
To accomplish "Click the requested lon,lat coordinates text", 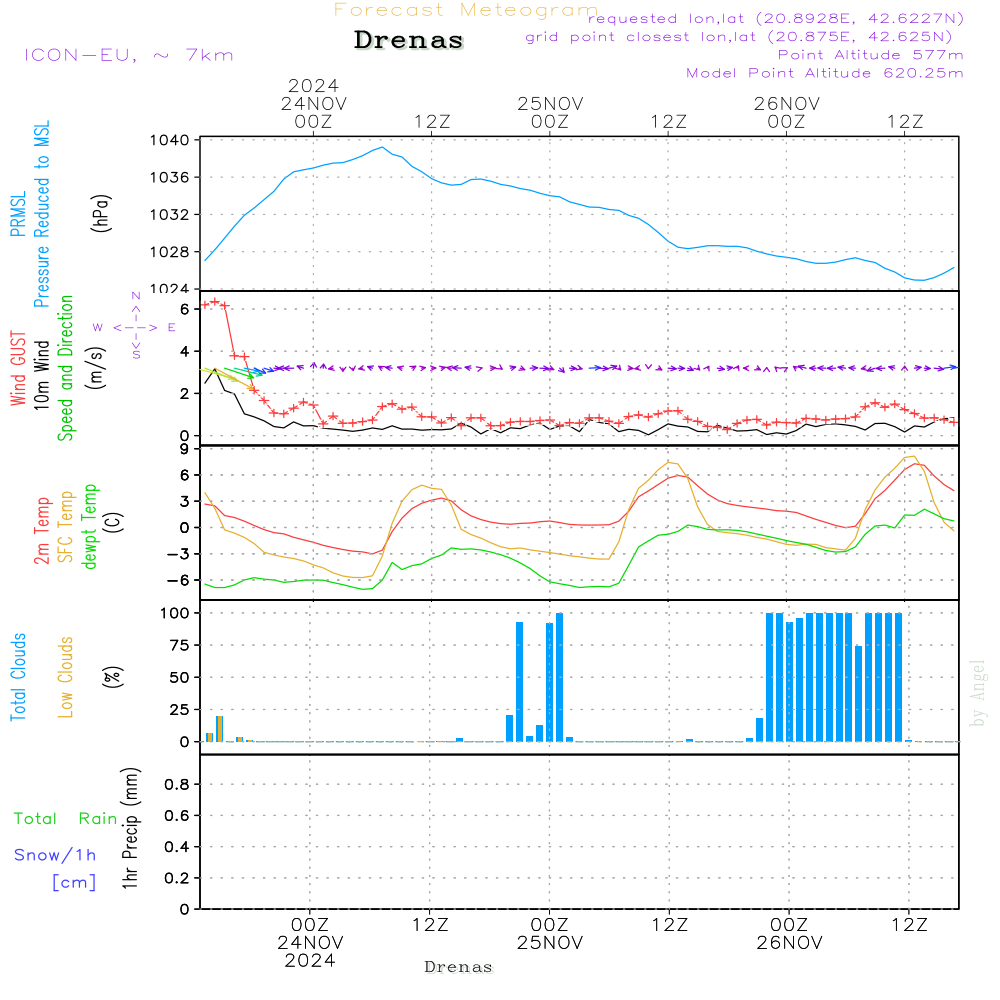I will [775, 19].
